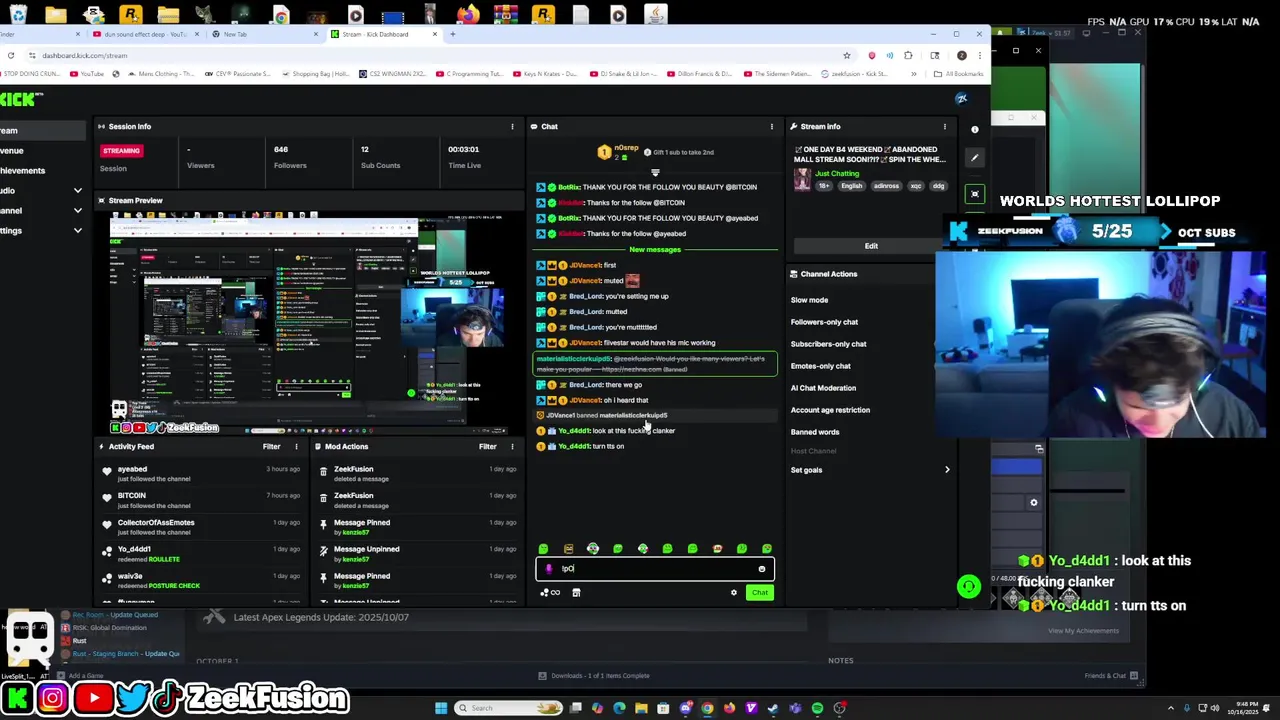Open Mod Actions Filter dropdown
This screenshot has height=720, width=1280.
click(x=487, y=446)
